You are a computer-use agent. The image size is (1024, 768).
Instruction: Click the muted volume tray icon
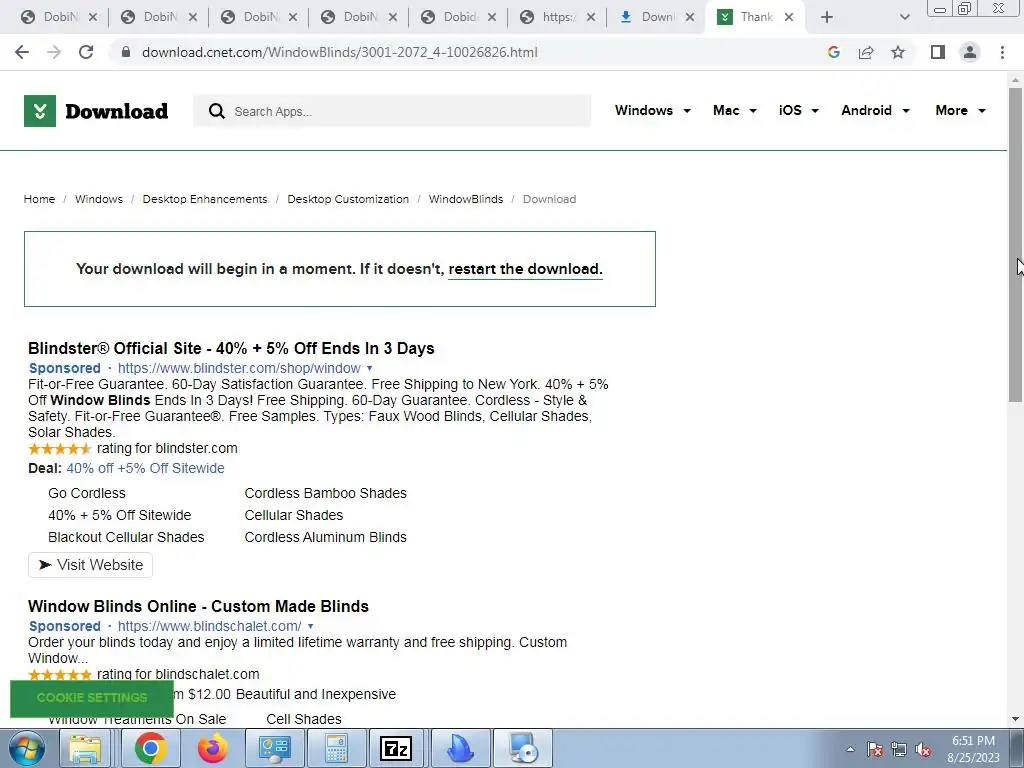[923, 750]
